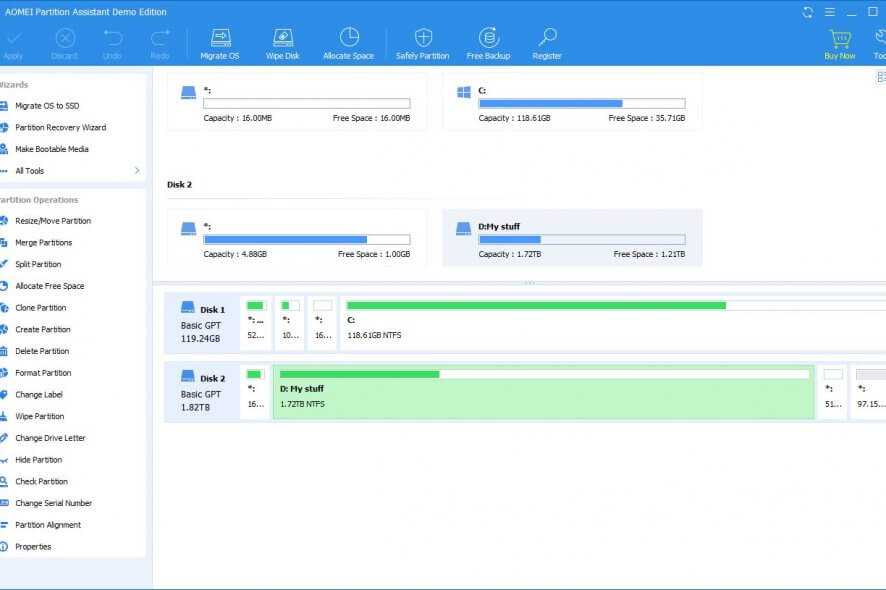Open Change Serial Number
The width and height of the screenshot is (886, 590).
click(53, 504)
